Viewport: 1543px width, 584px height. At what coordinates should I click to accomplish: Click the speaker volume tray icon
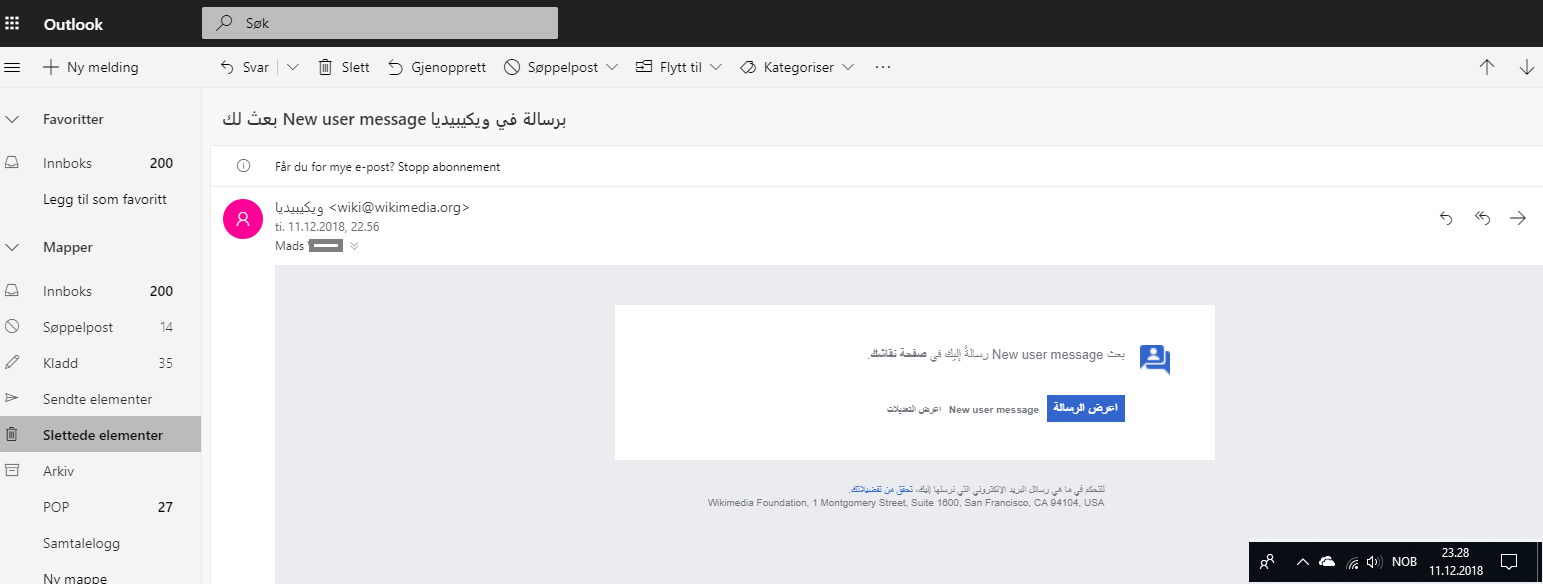click(x=1374, y=562)
